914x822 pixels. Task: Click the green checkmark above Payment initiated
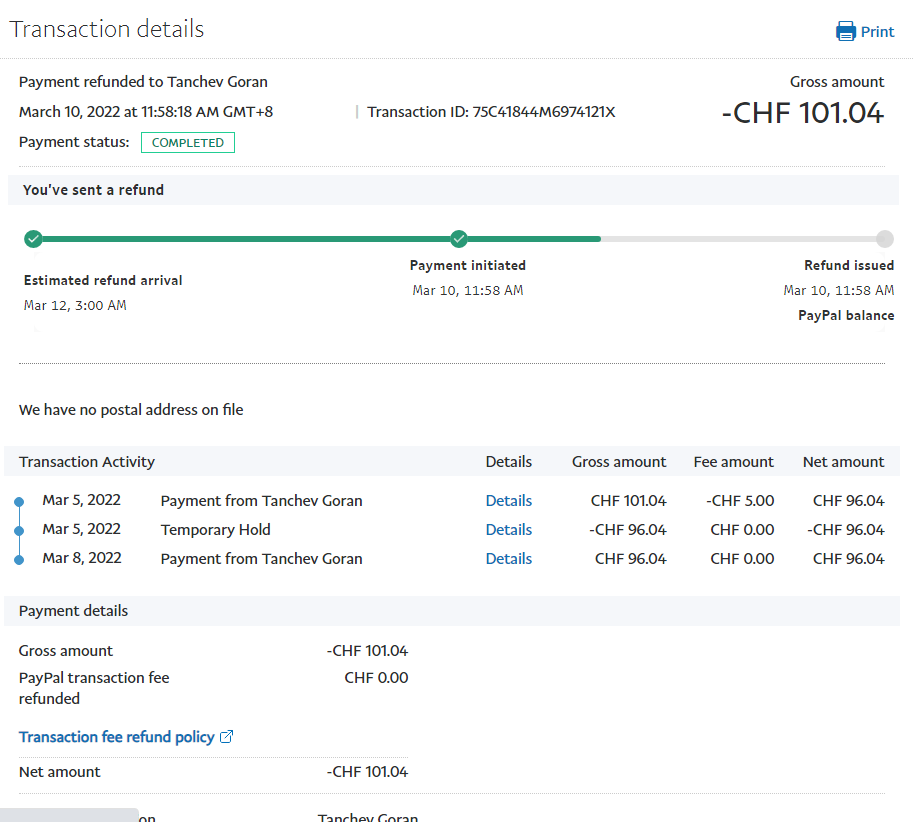459,239
